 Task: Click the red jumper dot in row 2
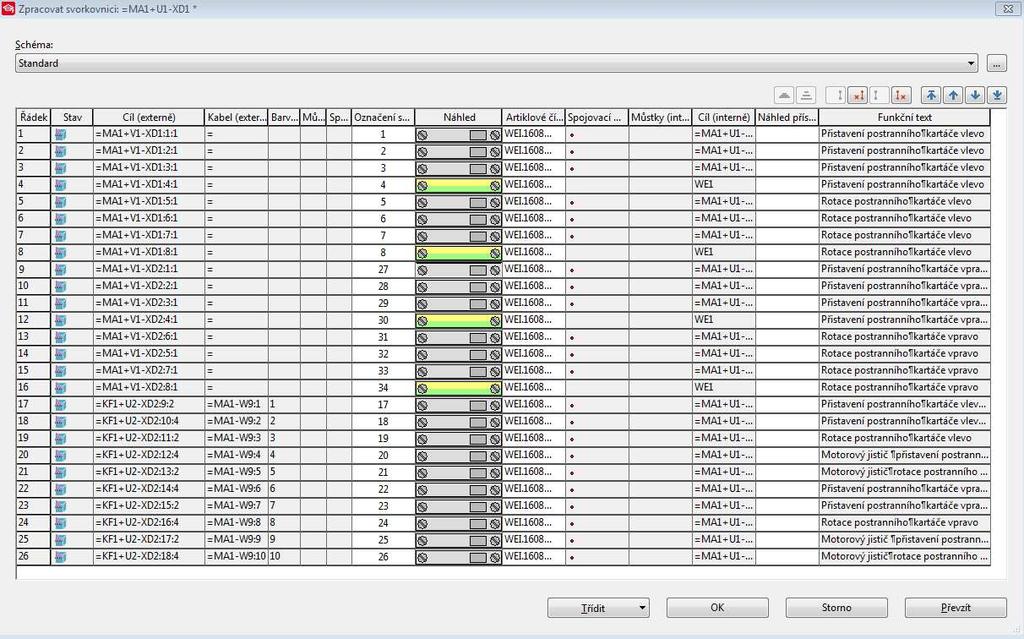[x=572, y=152]
